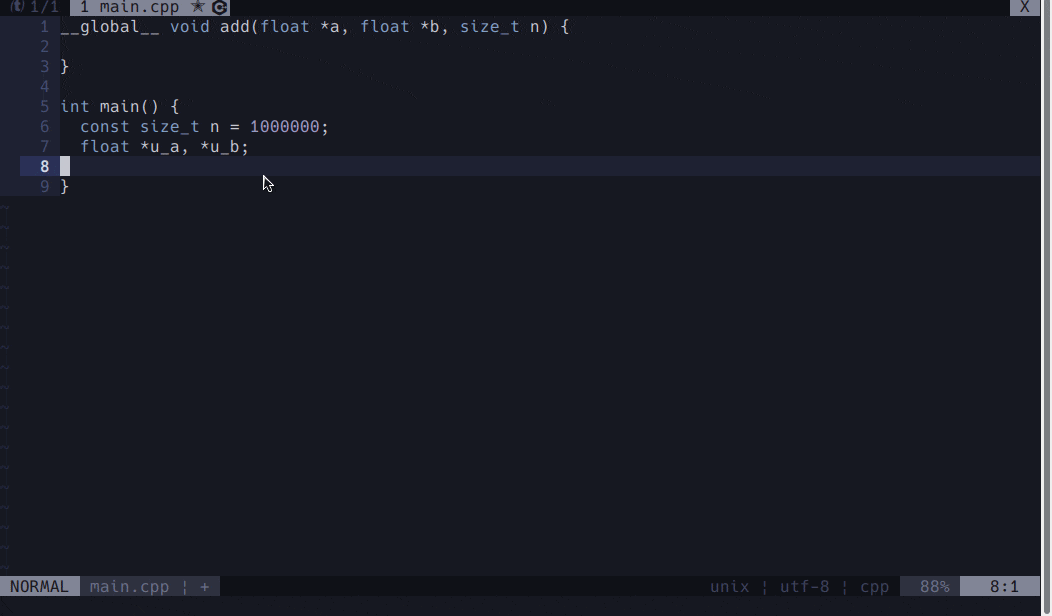Click the star modified icon in tab
This screenshot has height=616, width=1052.
click(x=197, y=7)
